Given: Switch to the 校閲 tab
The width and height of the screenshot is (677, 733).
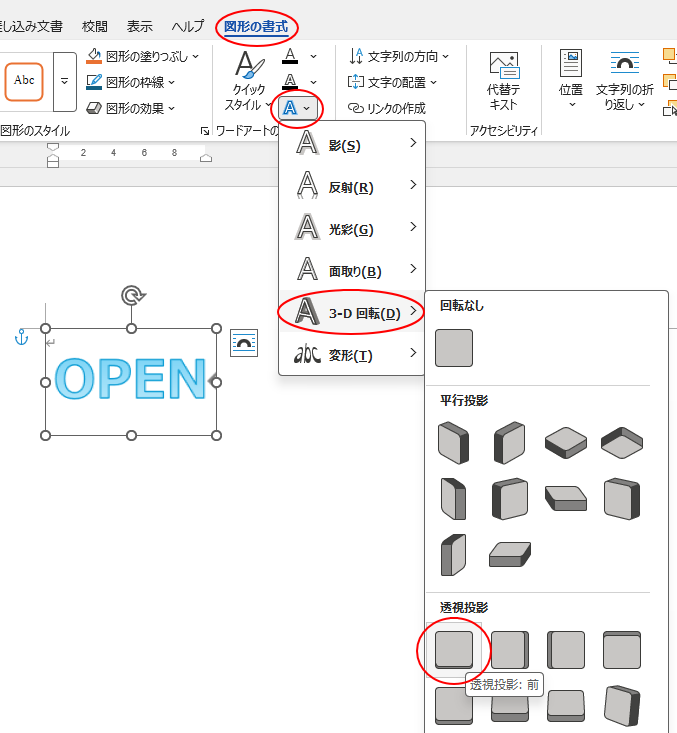Looking at the screenshot, I should (x=94, y=27).
